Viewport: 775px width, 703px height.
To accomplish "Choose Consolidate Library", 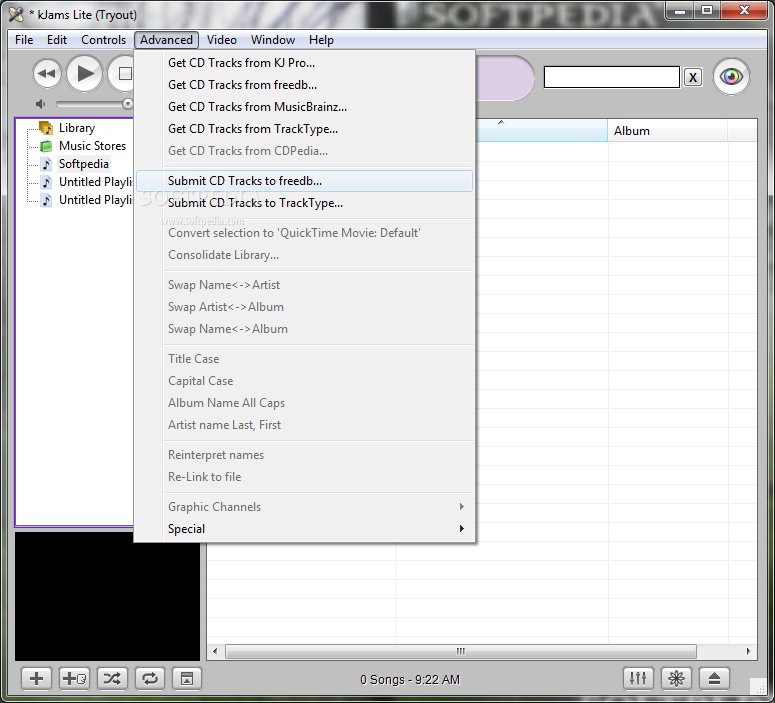I will (x=304, y=255).
